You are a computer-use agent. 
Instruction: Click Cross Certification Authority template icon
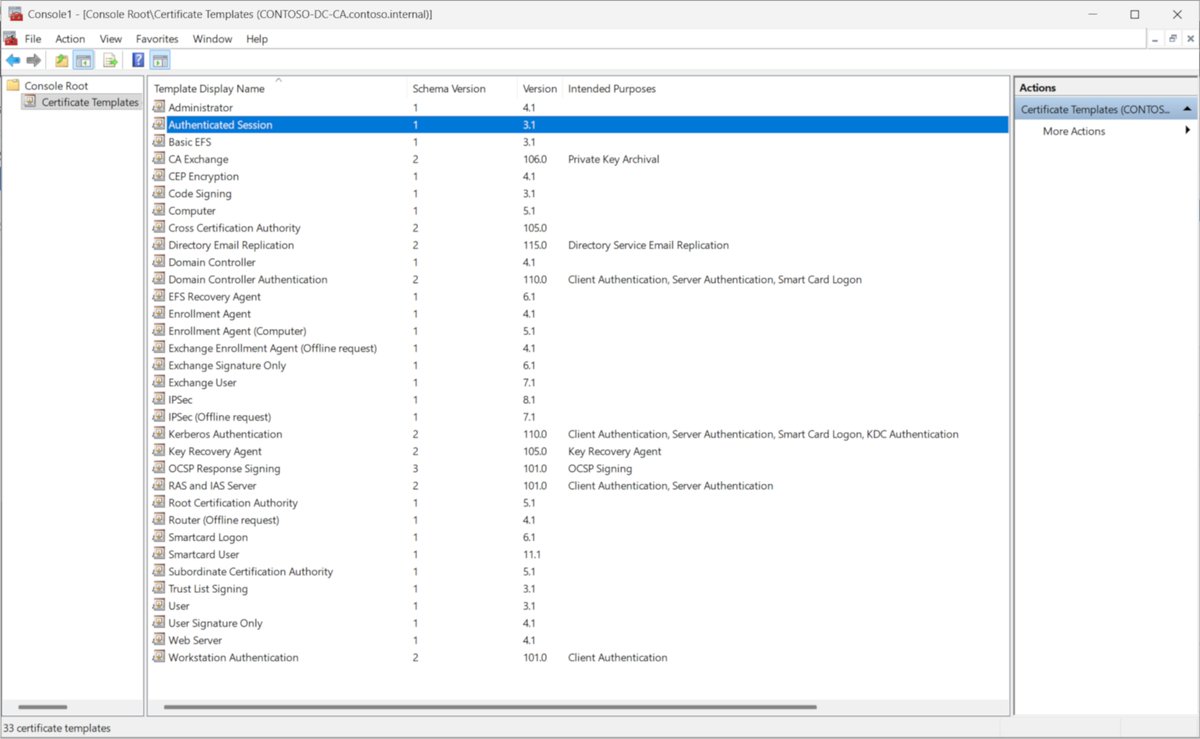click(x=158, y=228)
